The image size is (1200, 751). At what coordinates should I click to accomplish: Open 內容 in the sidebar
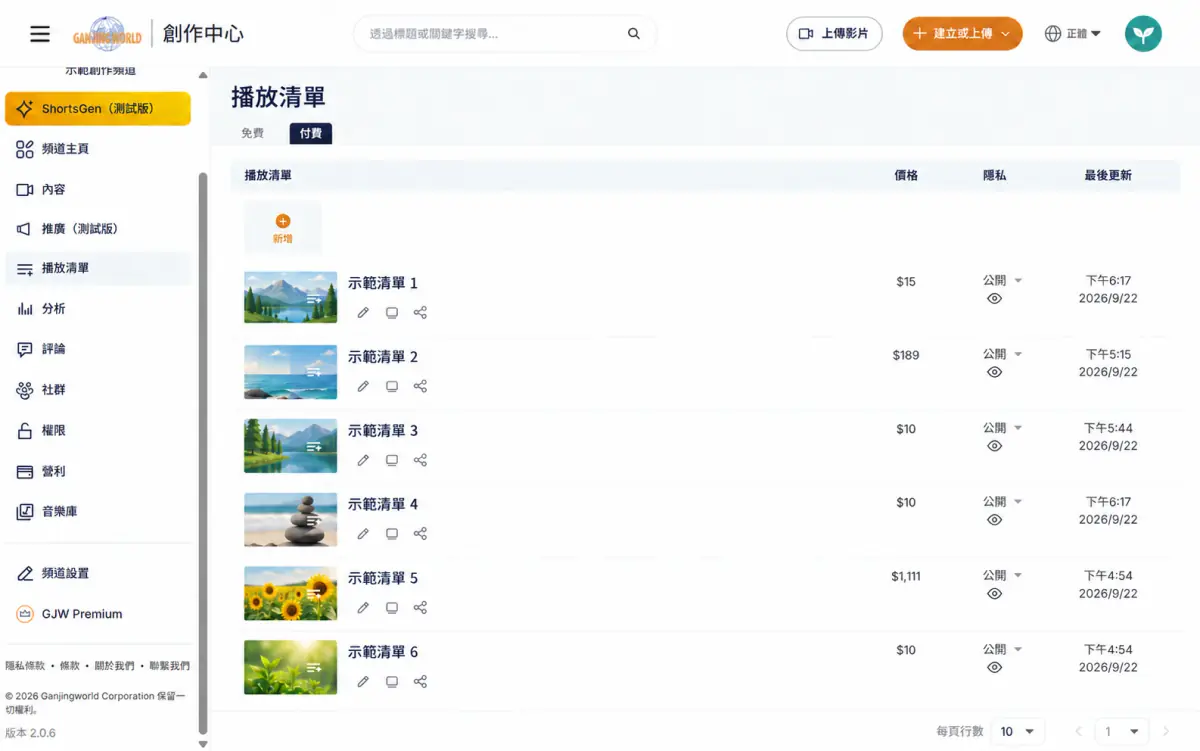[x=98, y=189]
